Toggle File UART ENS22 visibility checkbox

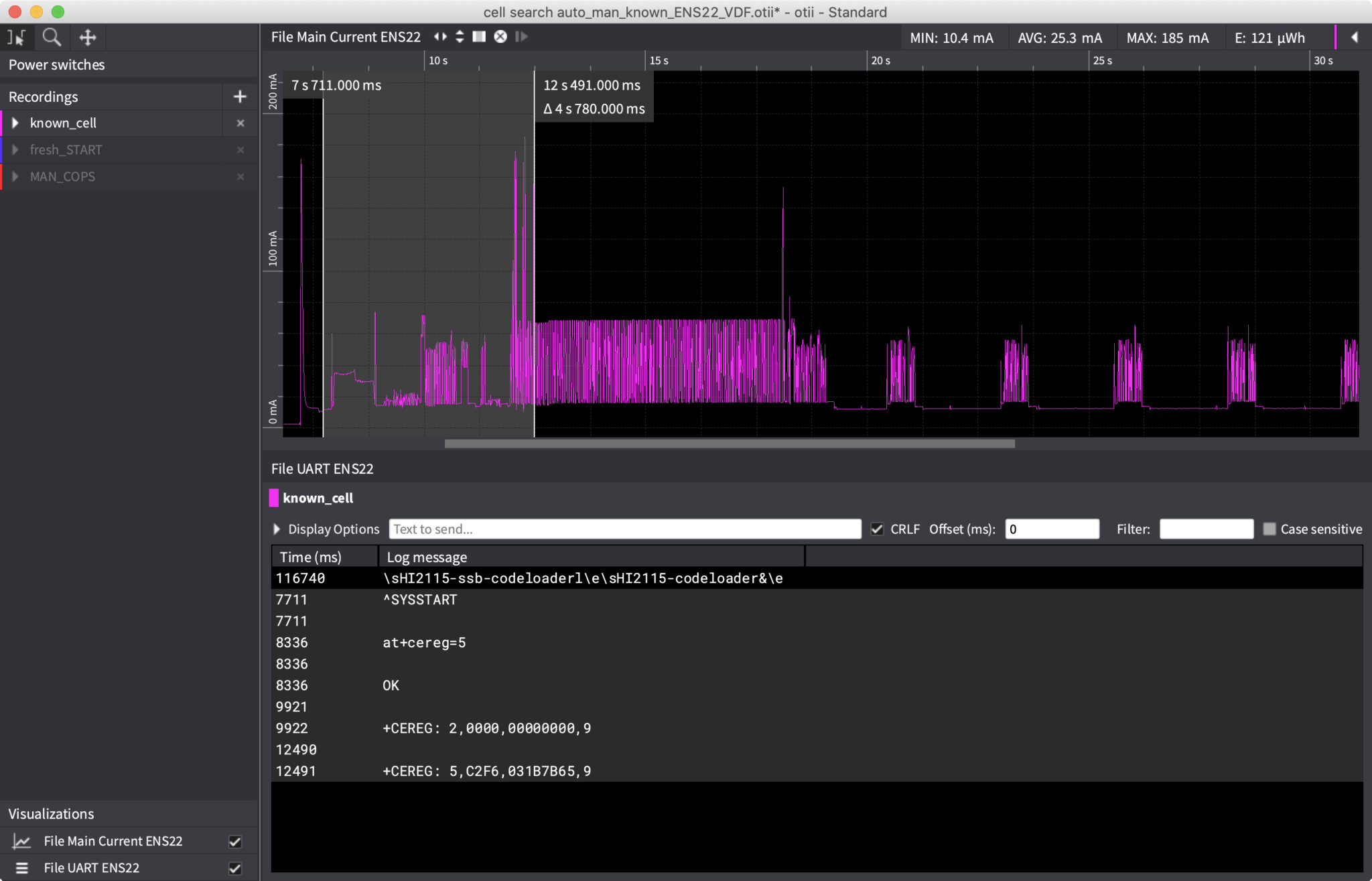pos(235,868)
